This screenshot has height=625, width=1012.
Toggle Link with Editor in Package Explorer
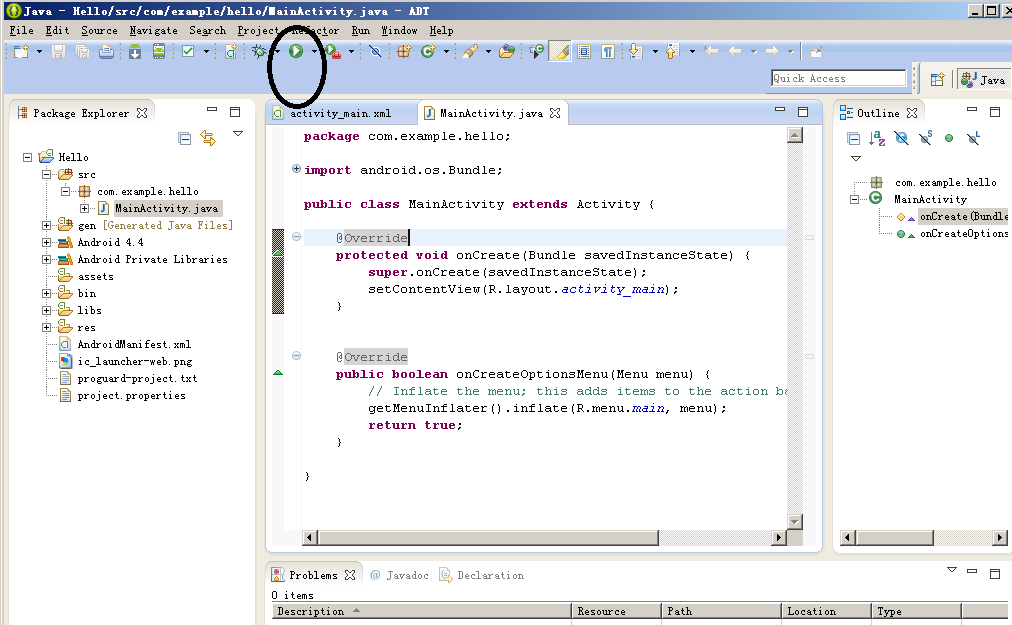(208, 139)
